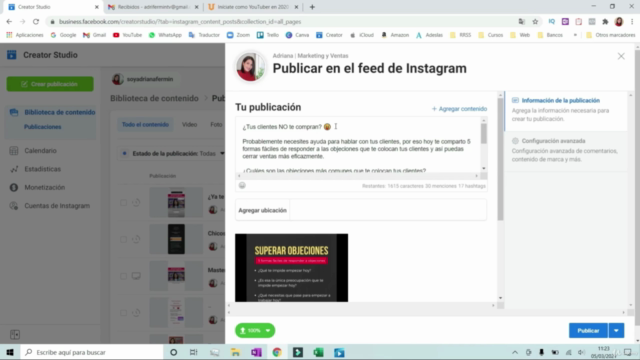
Task: Click the Agregar ubicación field
Action: click(x=361, y=210)
